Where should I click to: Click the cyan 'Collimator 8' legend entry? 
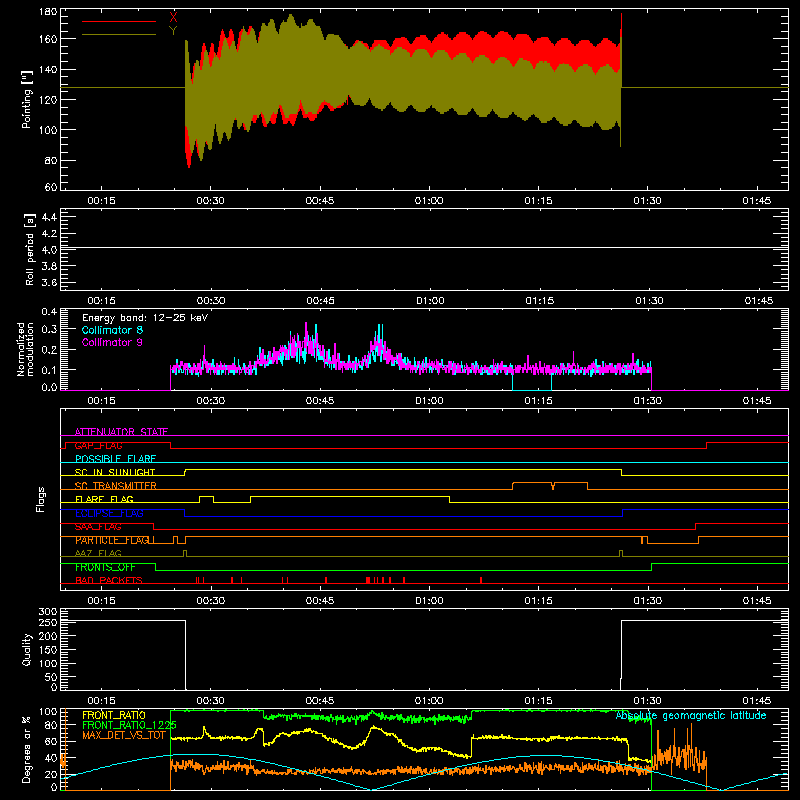click(x=112, y=330)
